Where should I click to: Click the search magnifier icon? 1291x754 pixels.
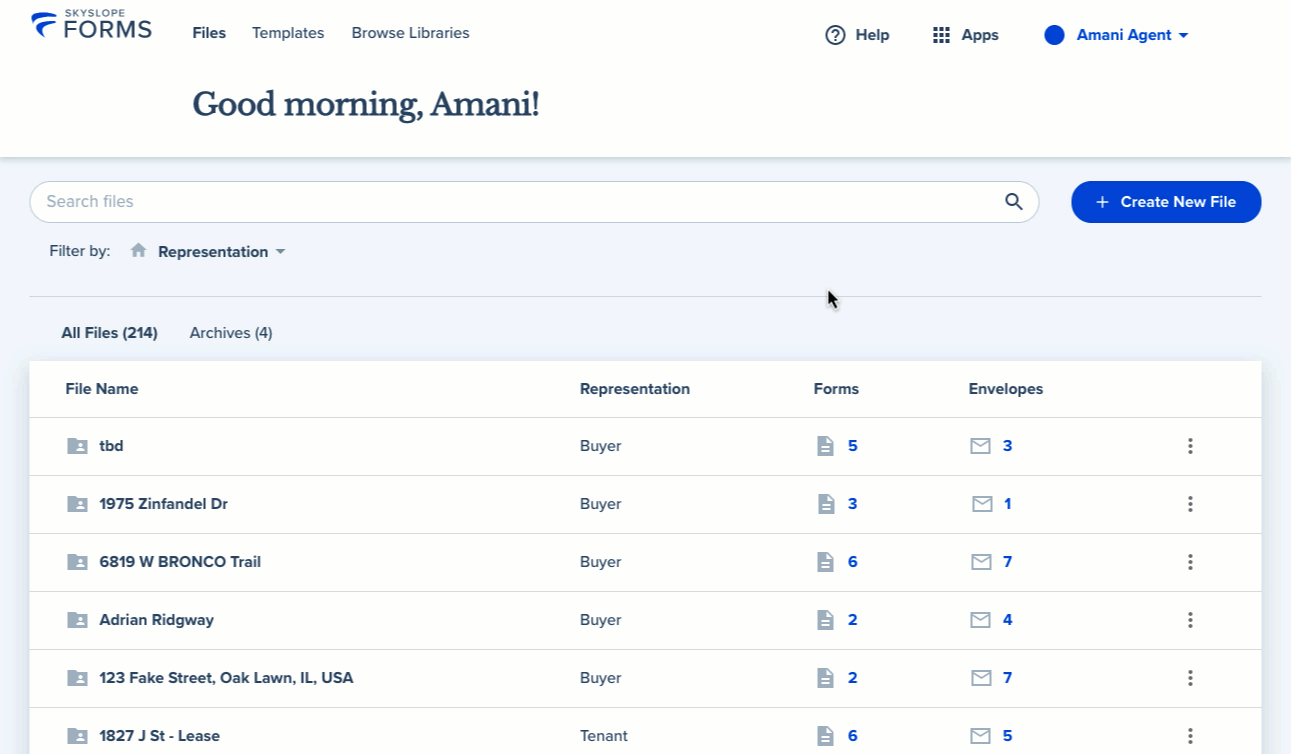tap(1014, 202)
